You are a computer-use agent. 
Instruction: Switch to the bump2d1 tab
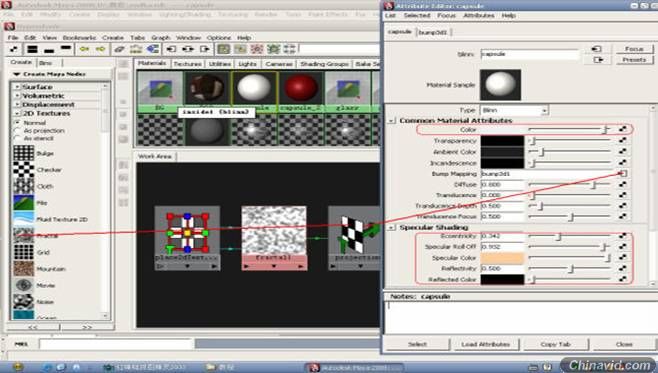pos(433,32)
